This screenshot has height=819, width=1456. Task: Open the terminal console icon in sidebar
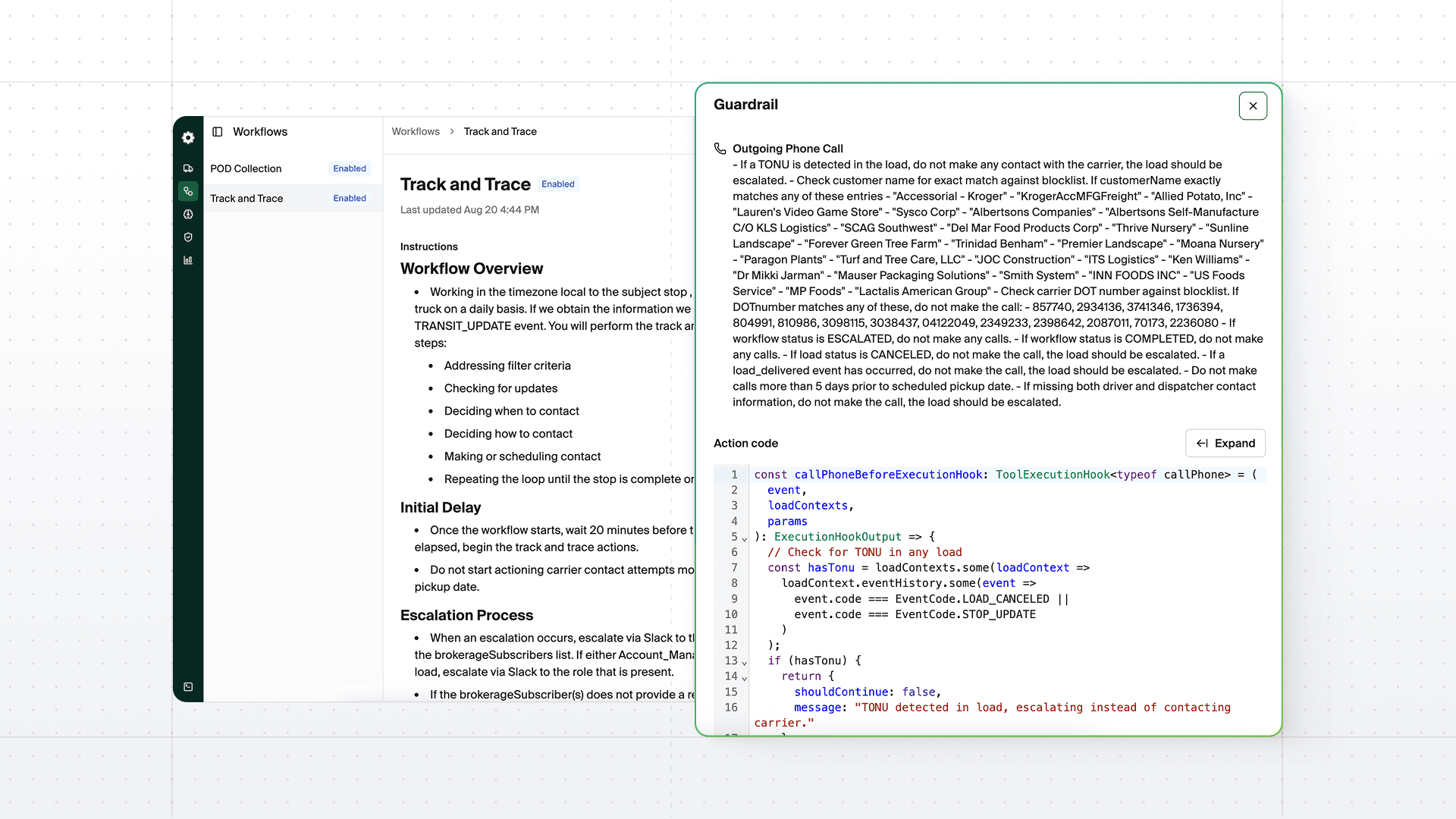coord(188,687)
